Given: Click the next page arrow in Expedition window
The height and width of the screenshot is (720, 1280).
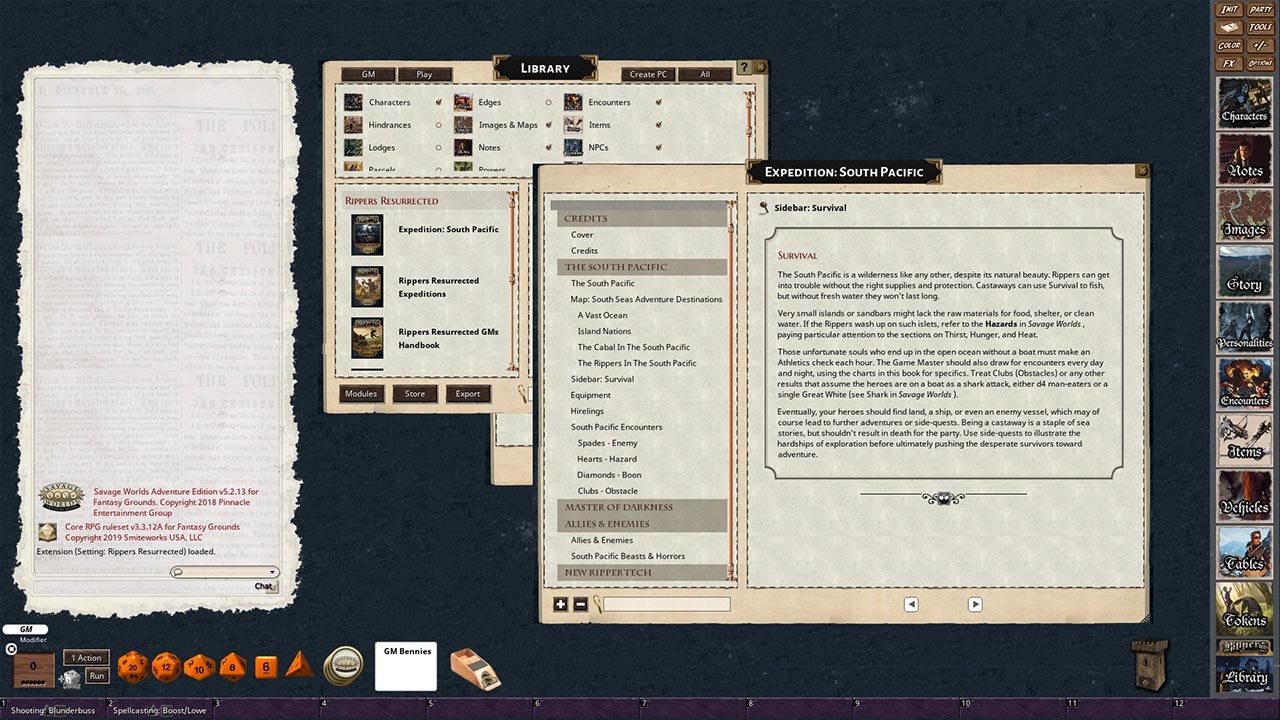Looking at the screenshot, I should 974,604.
